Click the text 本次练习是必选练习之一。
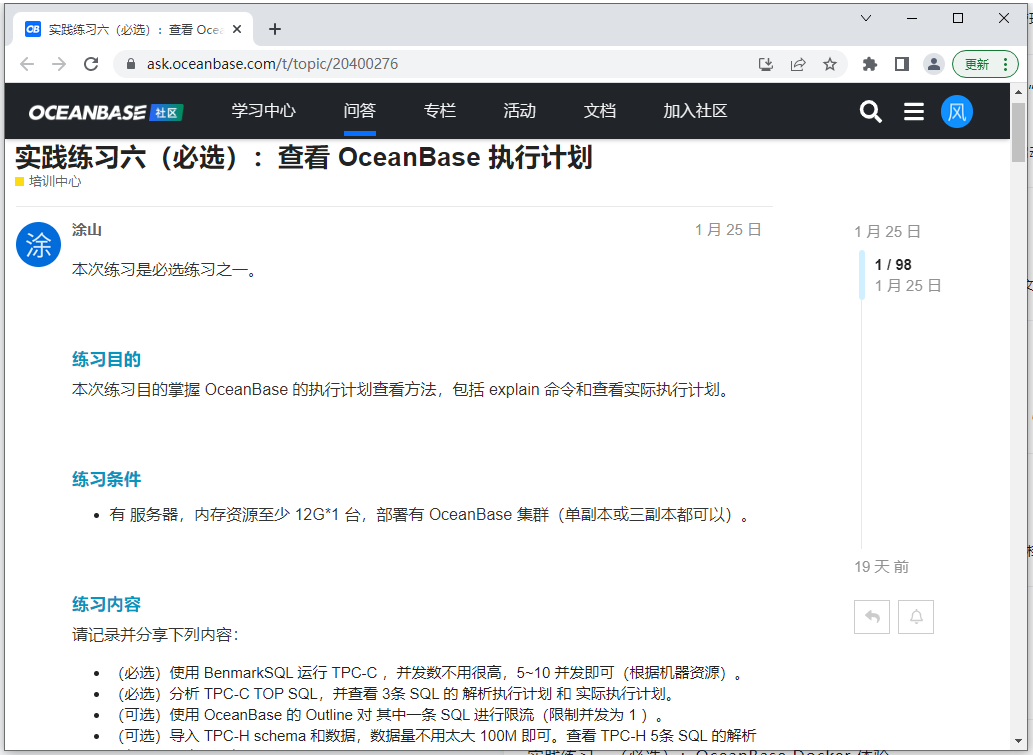 [x=165, y=270]
